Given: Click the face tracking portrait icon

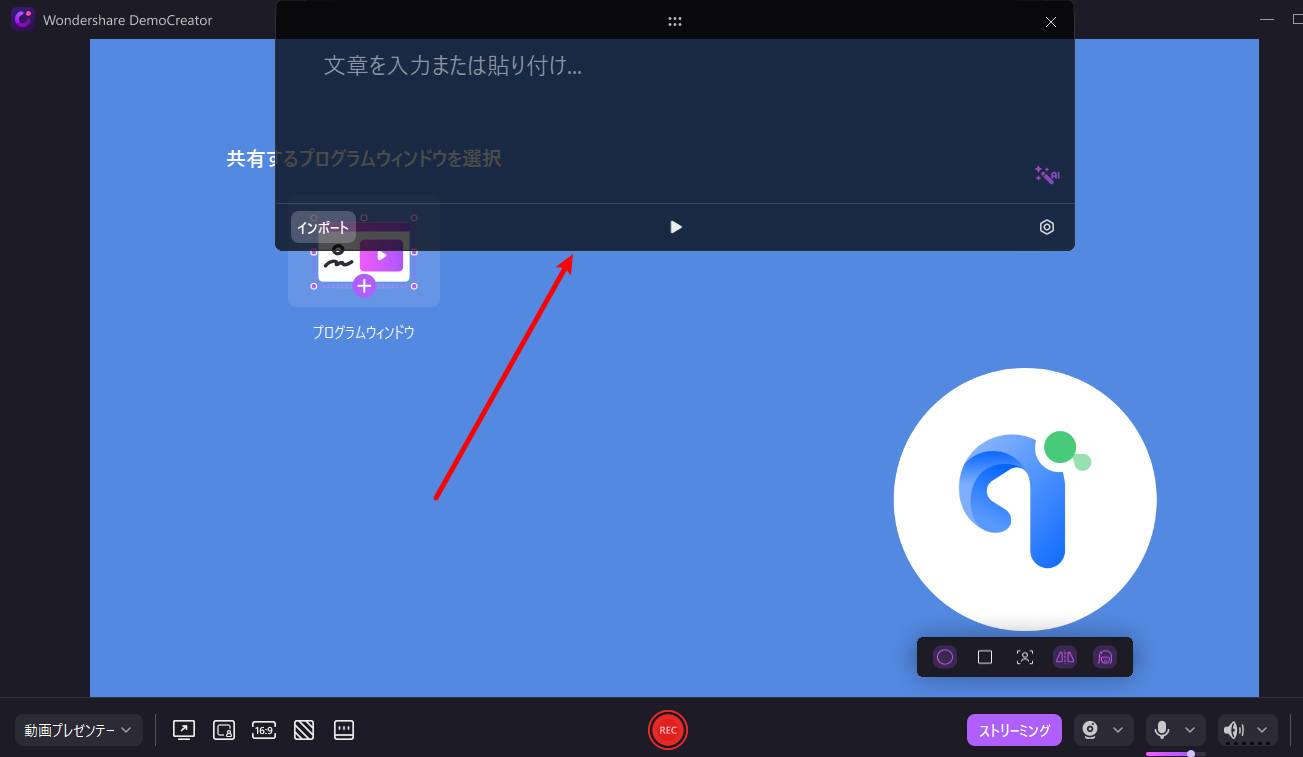Looking at the screenshot, I should (x=1025, y=657).
